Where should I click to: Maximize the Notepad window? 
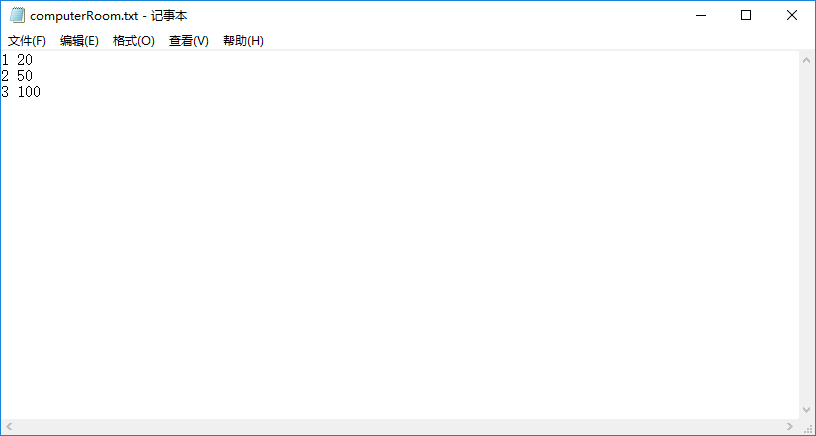click(x=745, y=16)
